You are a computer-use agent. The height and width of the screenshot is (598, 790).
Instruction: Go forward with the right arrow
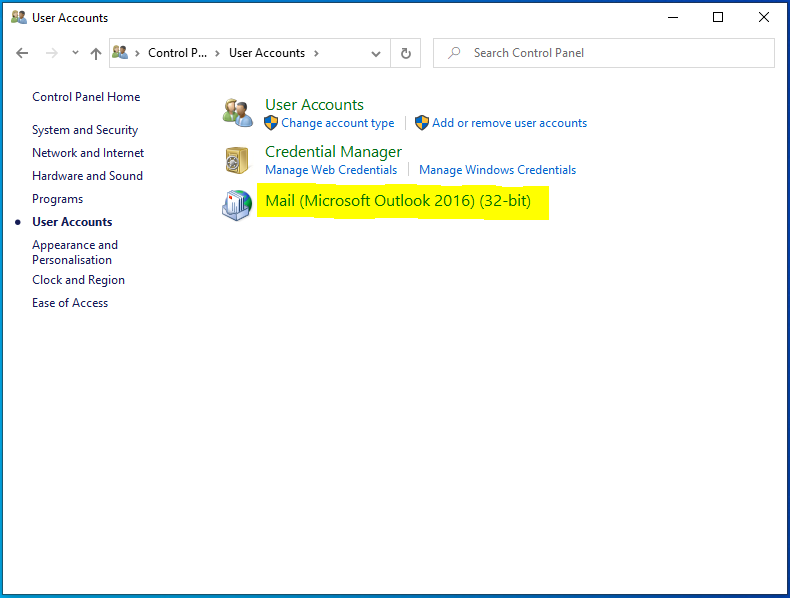click(x=51, y=53)
